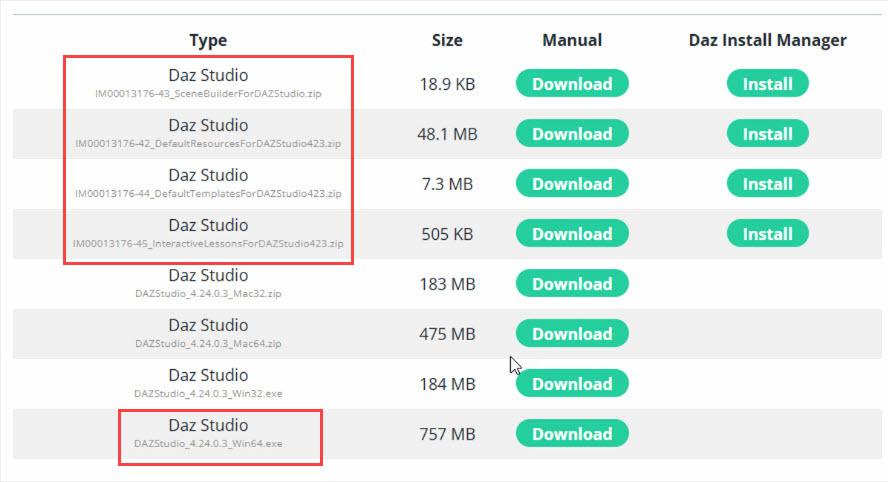Screen dimensions: 888x482
Task: Download InteractiveLessonsForDAZStudio423.zip manually
Action: tap(572, 234)
